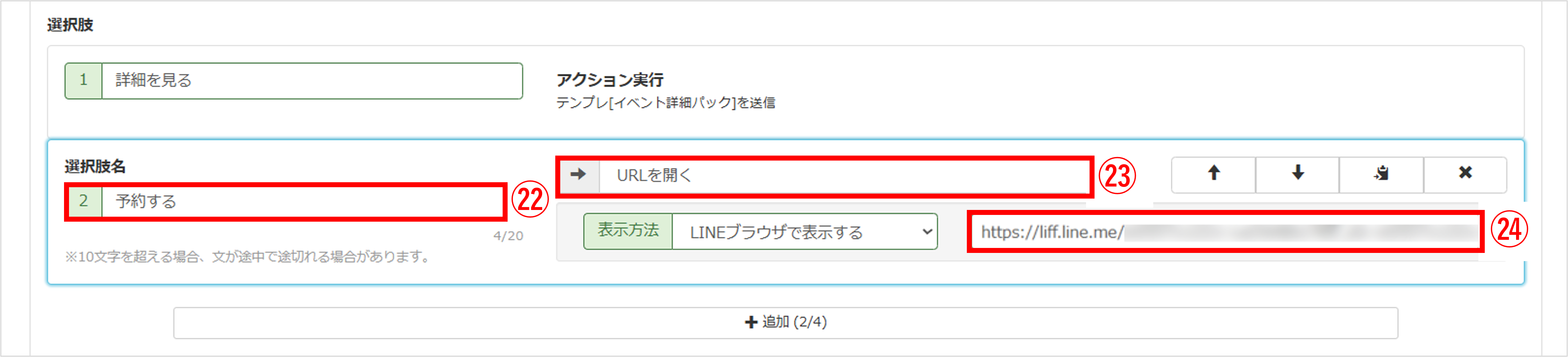Click the 表示方法 green label
The width and height of the screenshot is (1568, 357).
pos(627,231)
